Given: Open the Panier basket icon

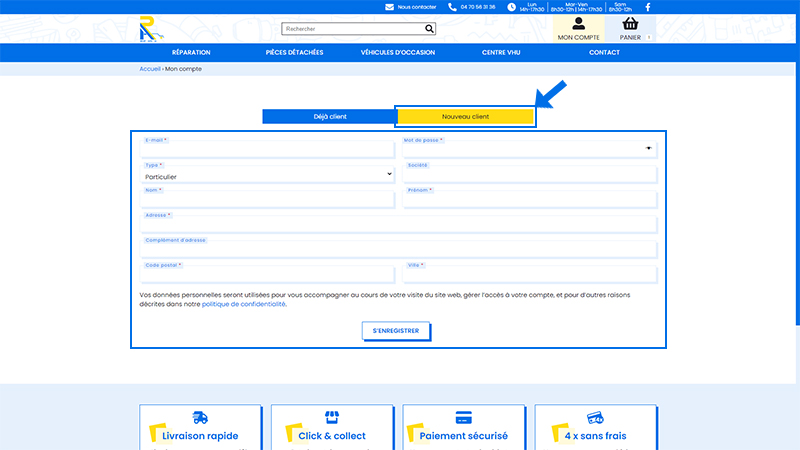Looking at the screenshot, I should (x=630, y=23).
